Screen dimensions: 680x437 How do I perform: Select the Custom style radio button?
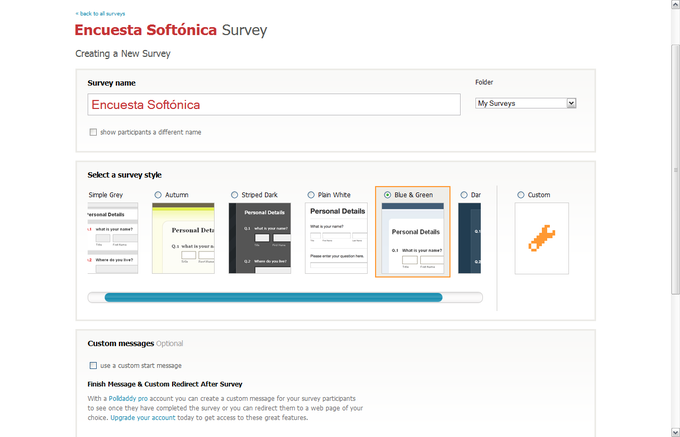click(520, 195)
